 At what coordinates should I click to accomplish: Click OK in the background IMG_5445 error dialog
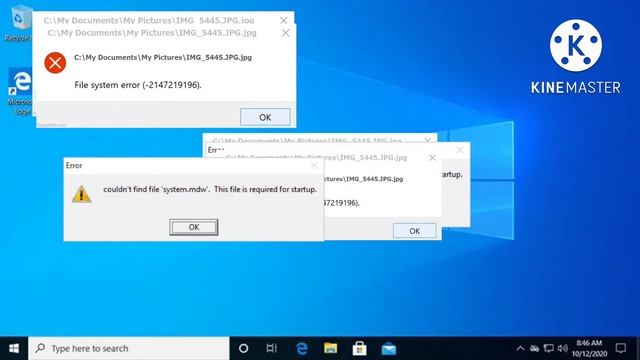414,231
